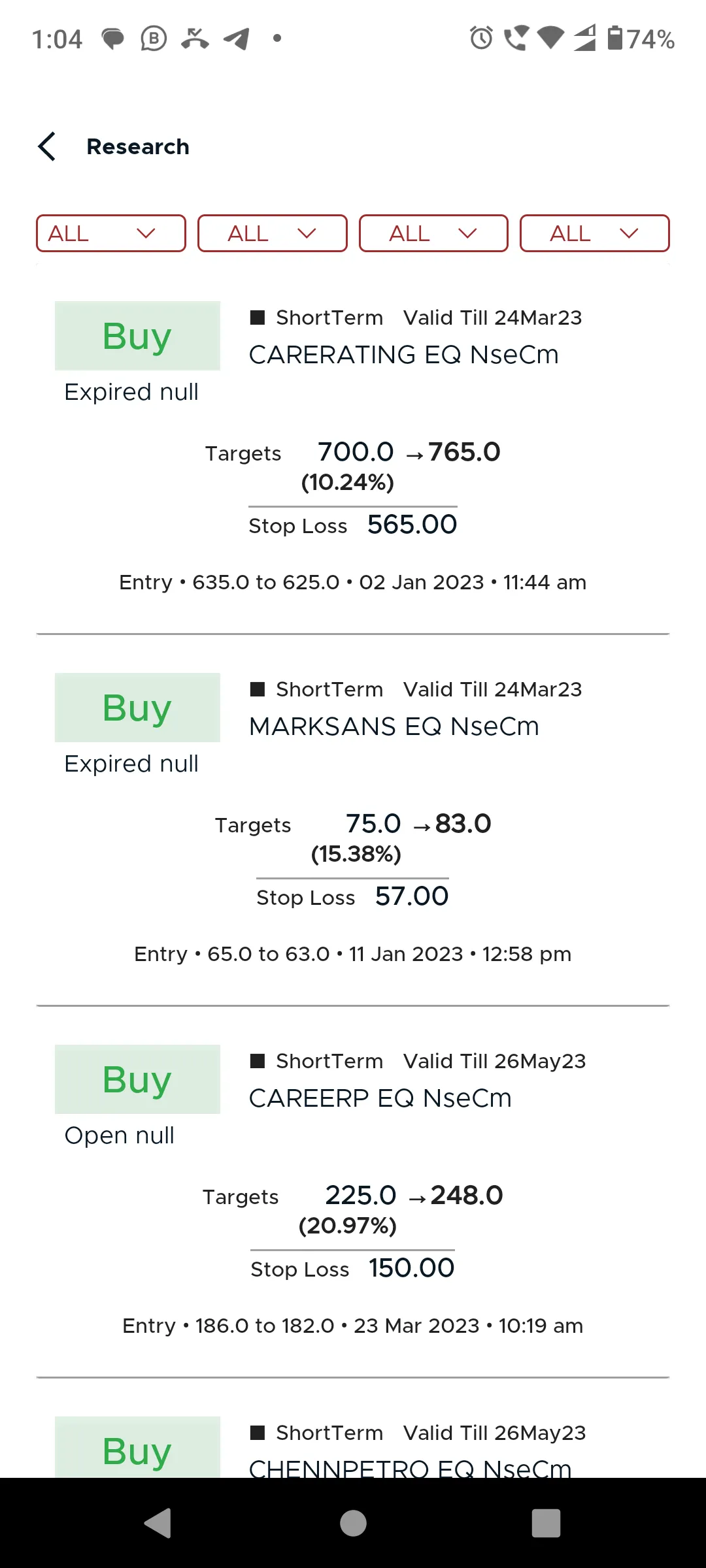Tap the Buy badge for MARKSANS
706x1568 pixels.
tap(137, 708)
